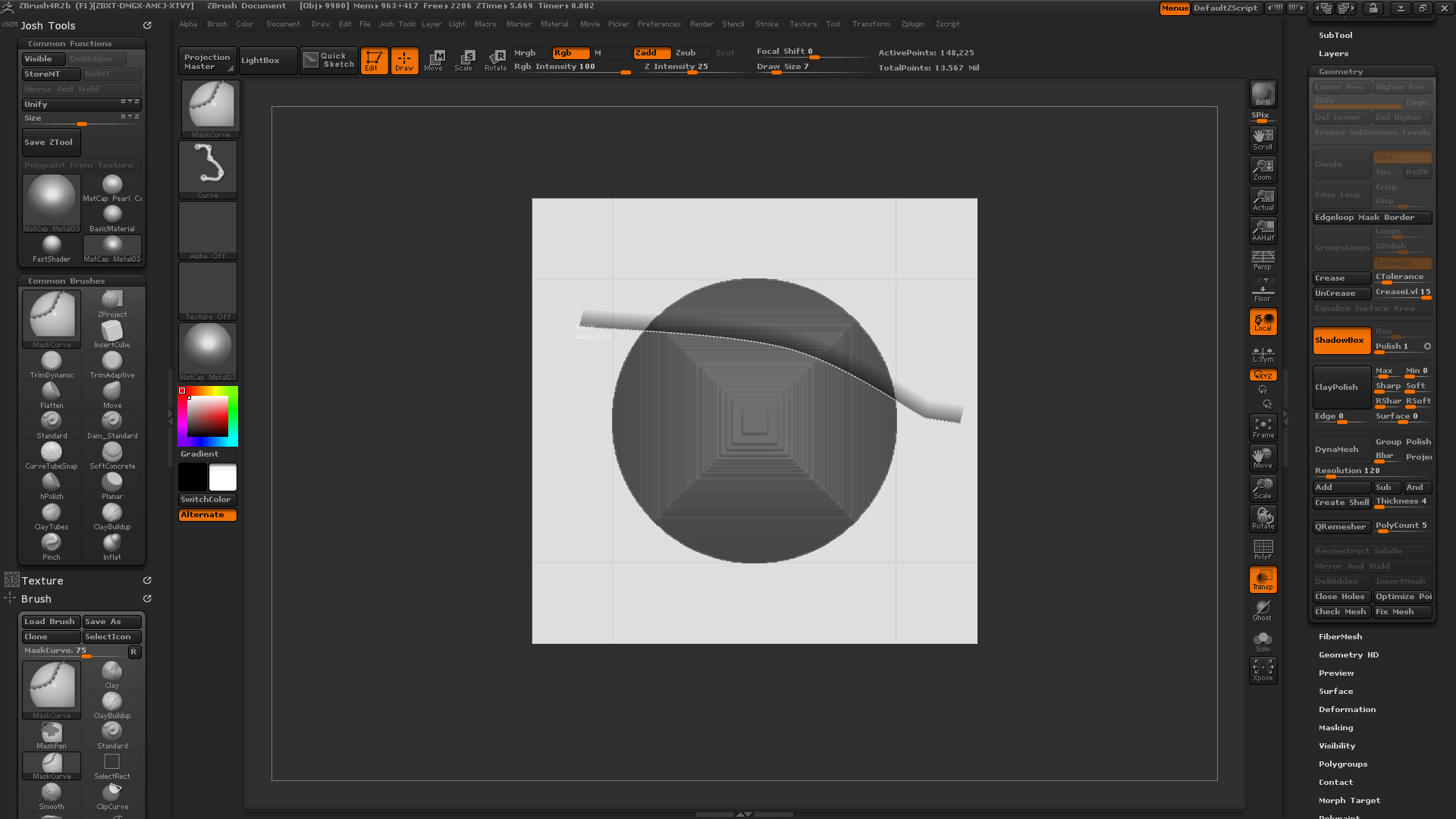
Task: Activate Scale mode in top shelf
Action: tap(463, 60)
